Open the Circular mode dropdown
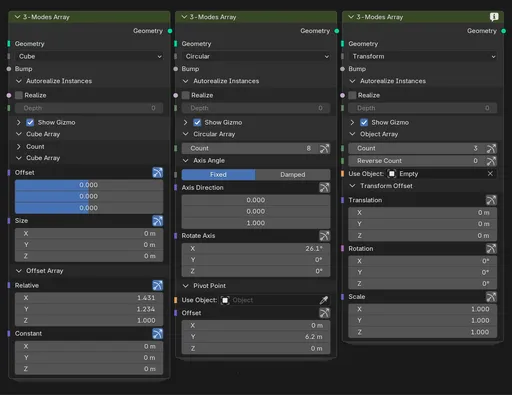The height and width of the screenshot is (395, 512). pos(256,56)
